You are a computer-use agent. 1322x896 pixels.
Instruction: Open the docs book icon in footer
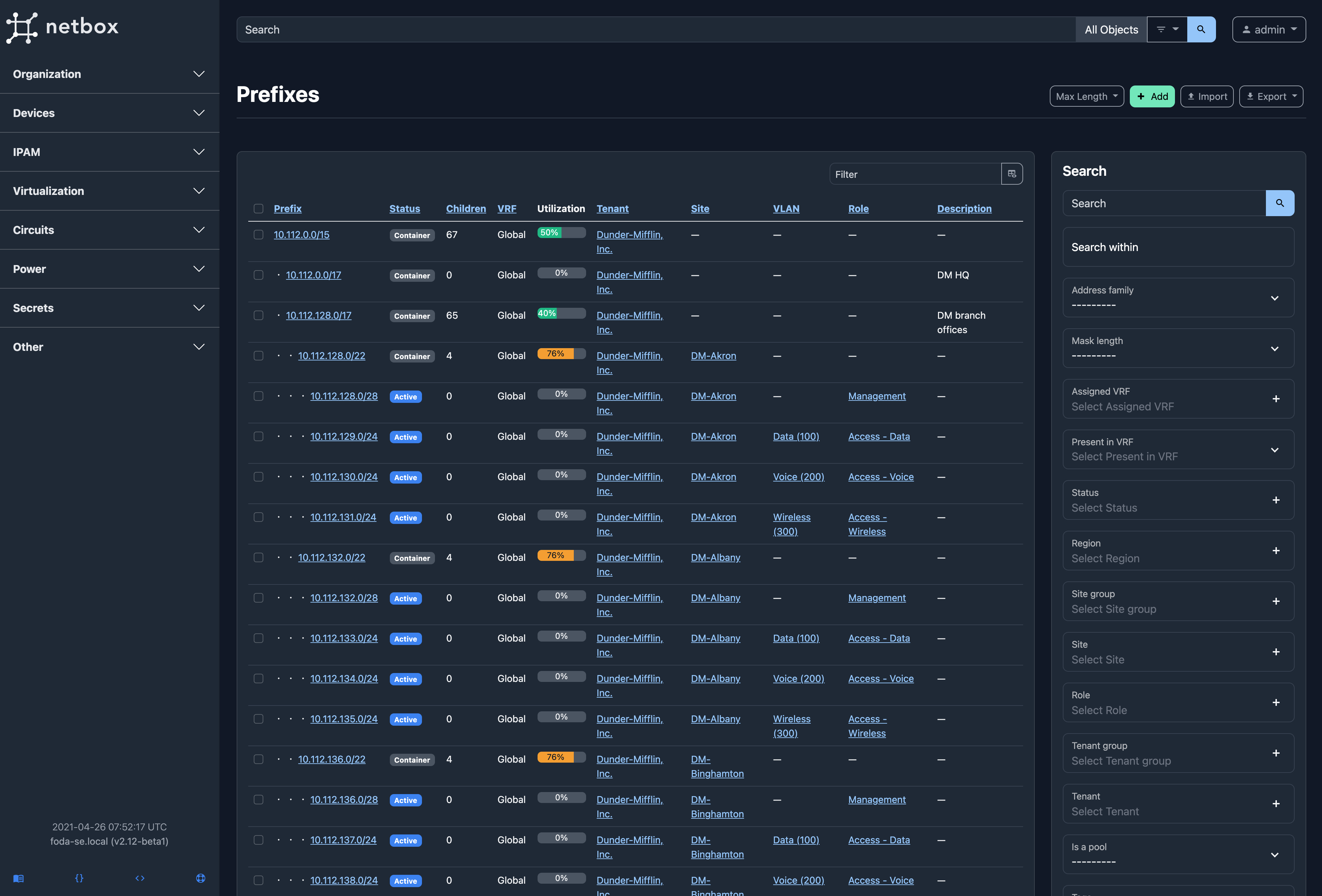[18, 878]
